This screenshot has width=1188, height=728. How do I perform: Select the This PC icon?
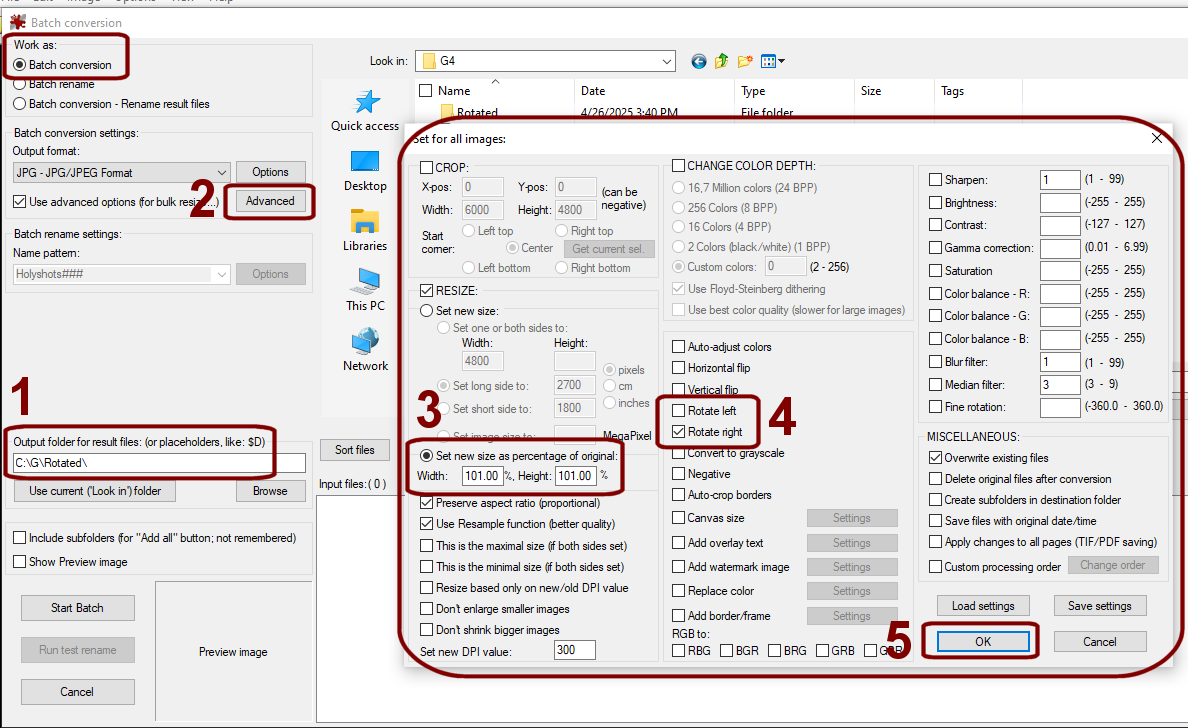pyautogui.click(x=365, y=282)
